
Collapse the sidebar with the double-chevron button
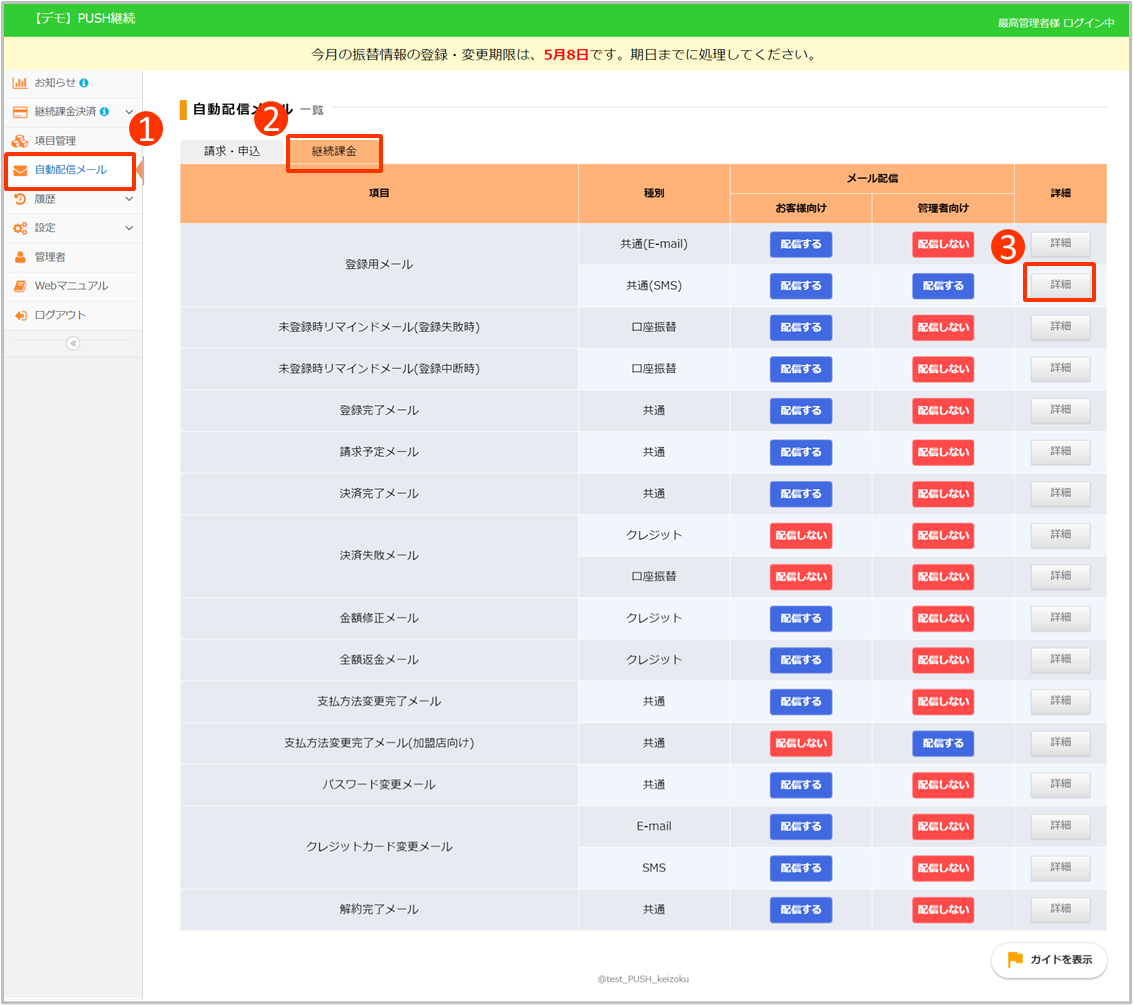pos(72,343)
